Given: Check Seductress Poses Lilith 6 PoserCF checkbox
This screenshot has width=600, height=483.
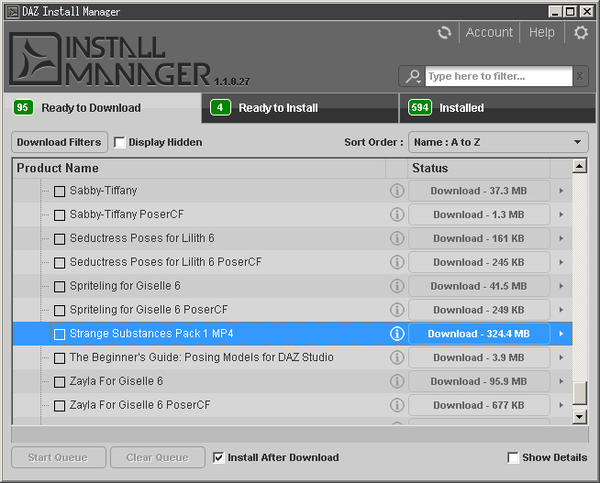Looking at the screenshot, I should click(59, 263).
